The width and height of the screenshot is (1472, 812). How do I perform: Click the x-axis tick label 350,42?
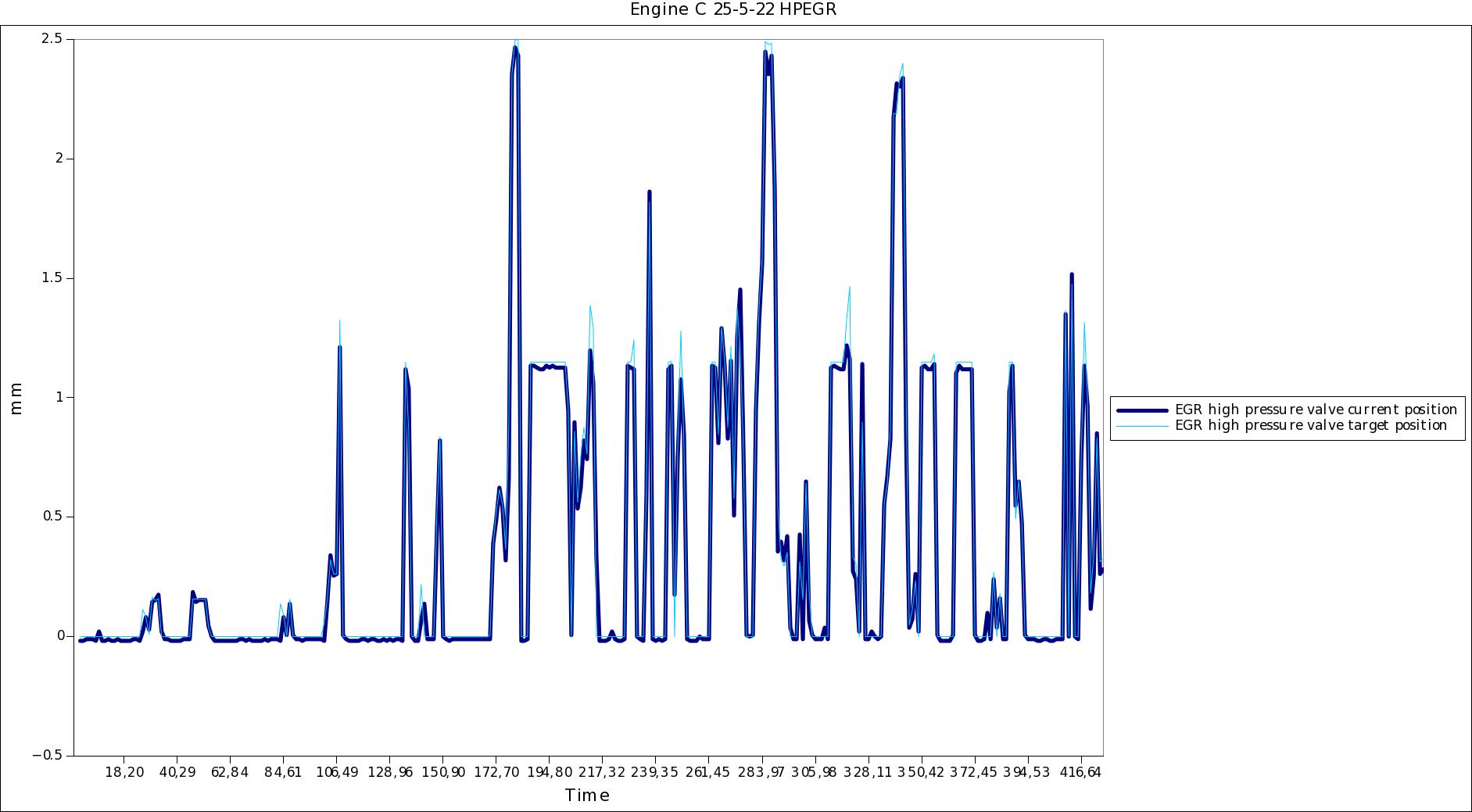[922, 772]
